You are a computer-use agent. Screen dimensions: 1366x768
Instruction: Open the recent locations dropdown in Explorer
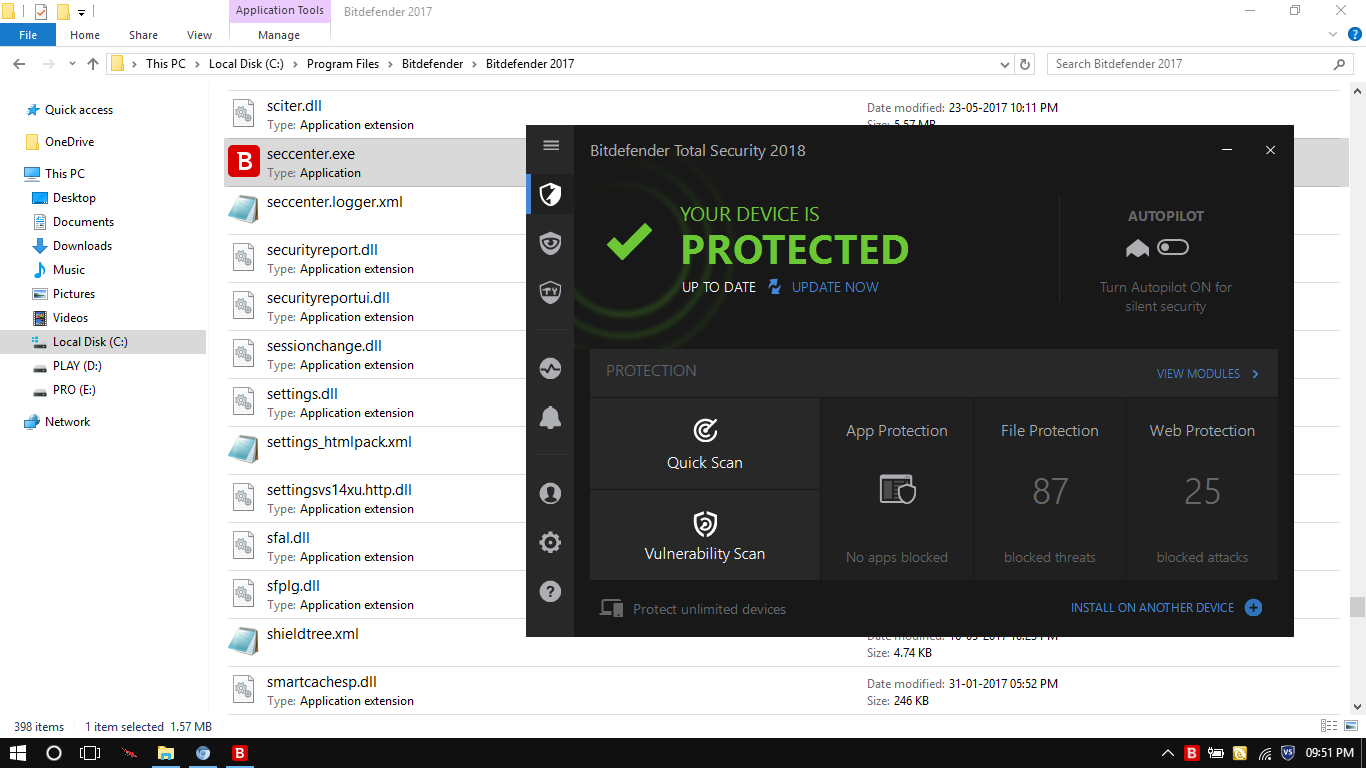(x=72, y=64)
